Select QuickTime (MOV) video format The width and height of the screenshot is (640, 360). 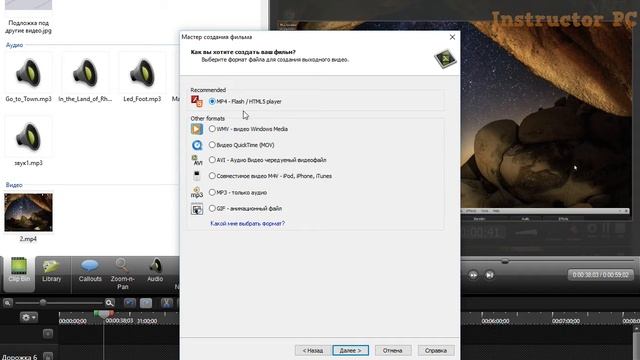(x=212, y=144)
